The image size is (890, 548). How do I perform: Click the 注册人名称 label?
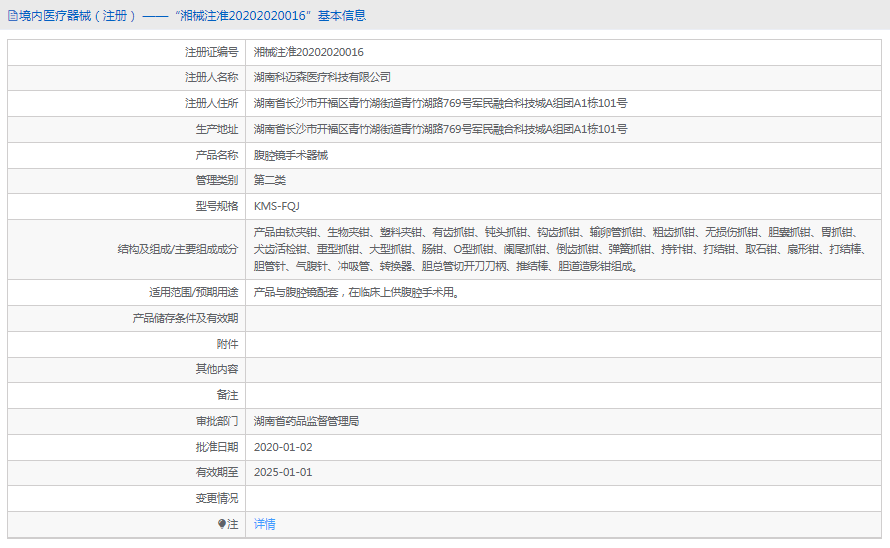pos(212,77)
